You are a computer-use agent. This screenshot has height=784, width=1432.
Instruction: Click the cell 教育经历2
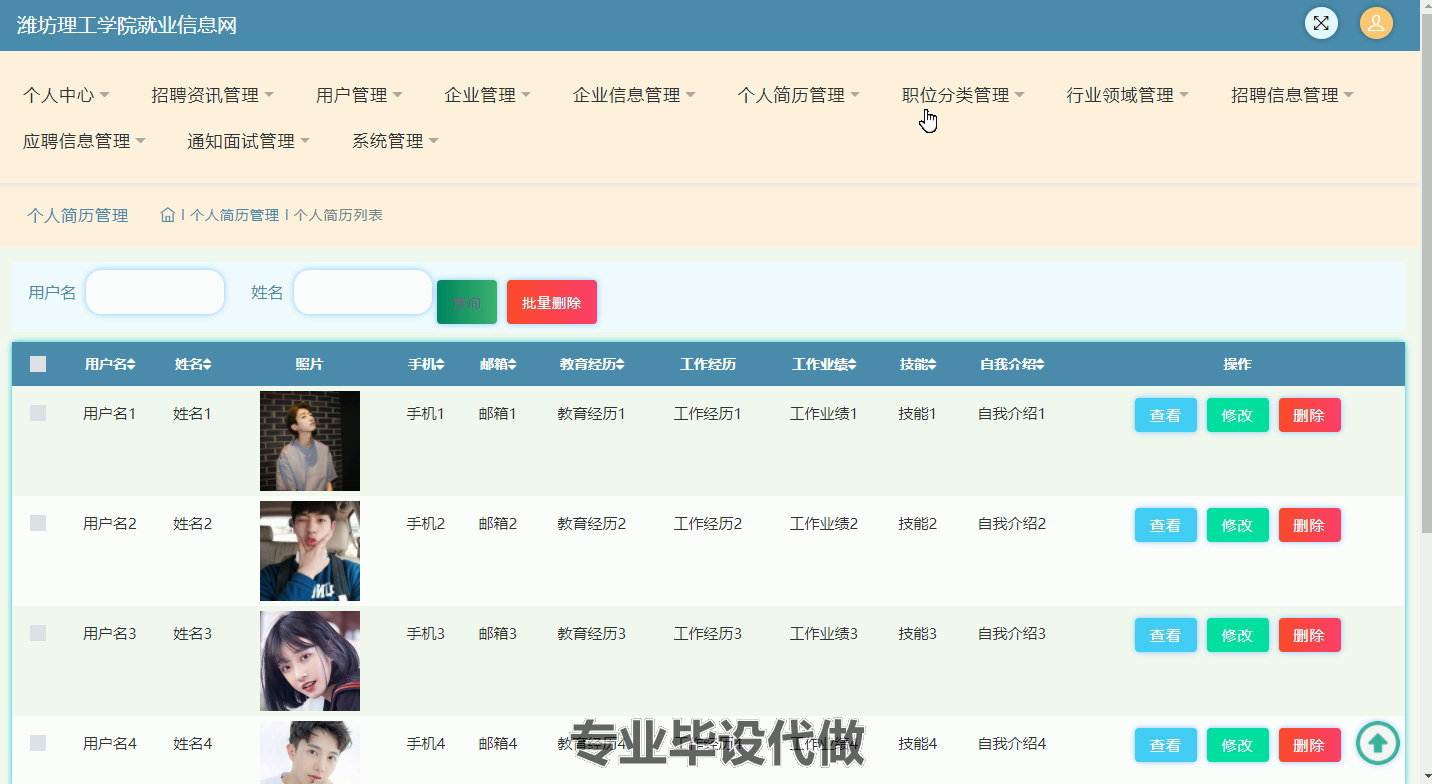(592, 524)
